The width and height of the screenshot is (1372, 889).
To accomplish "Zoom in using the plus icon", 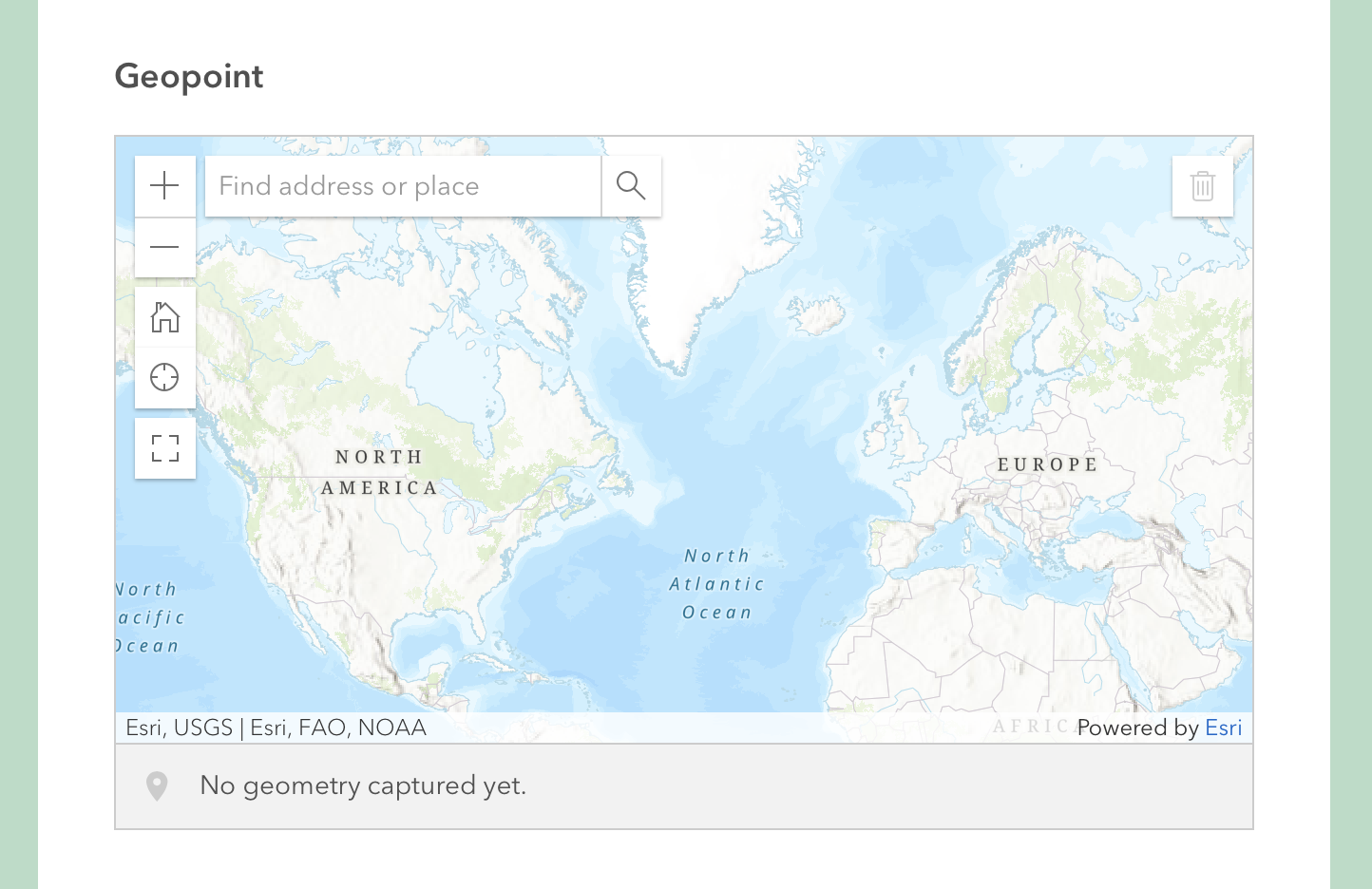I will (165, 185).
